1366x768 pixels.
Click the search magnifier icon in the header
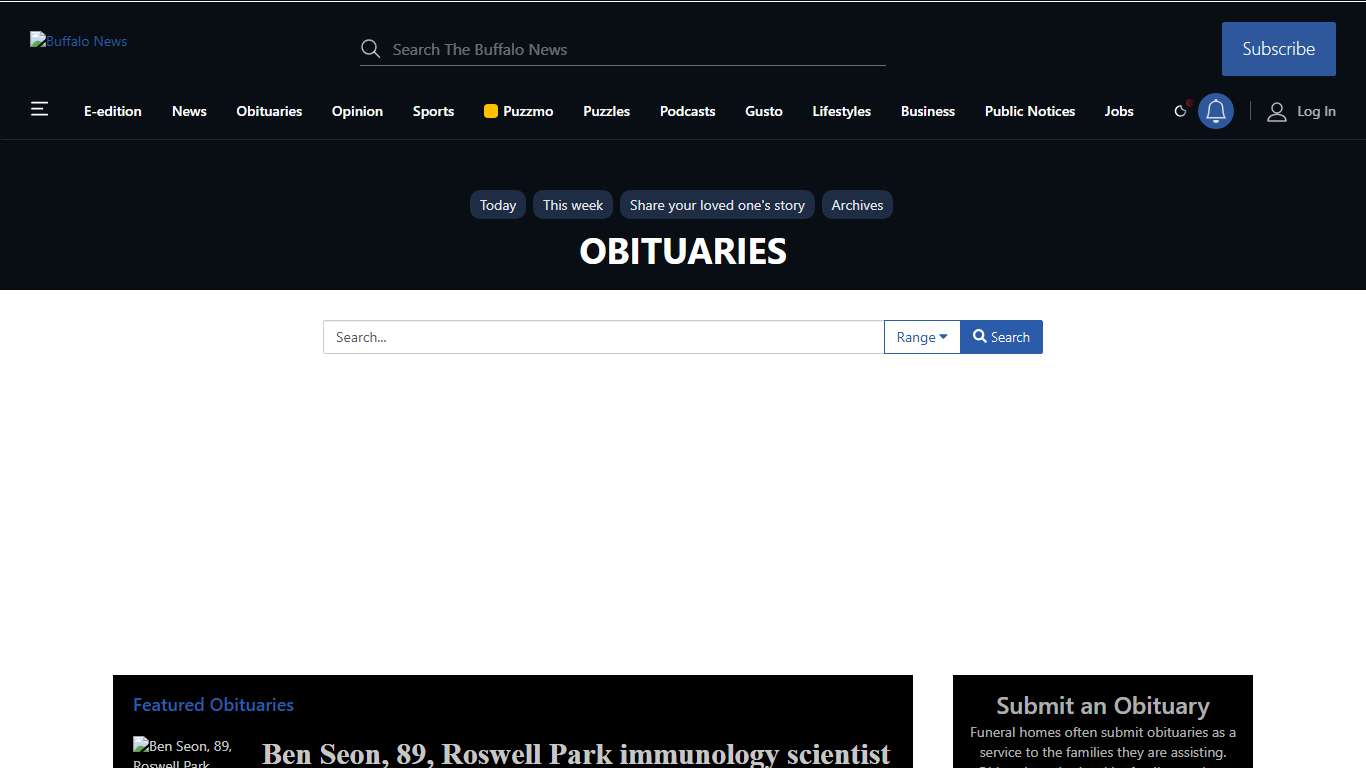click(370, 48)
